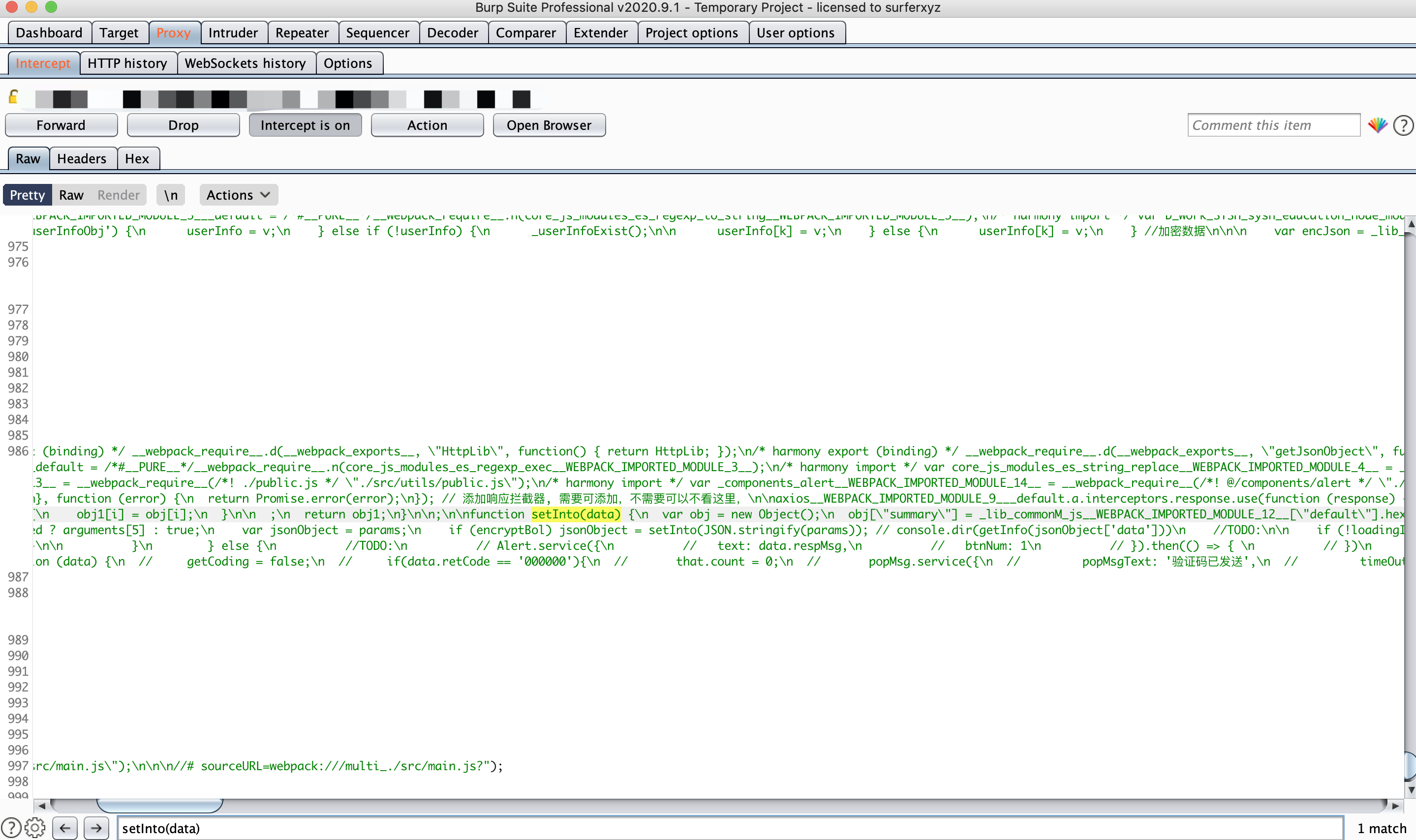Click the help question mark near comment field
1416x840 pixels.
(1403, 125)
